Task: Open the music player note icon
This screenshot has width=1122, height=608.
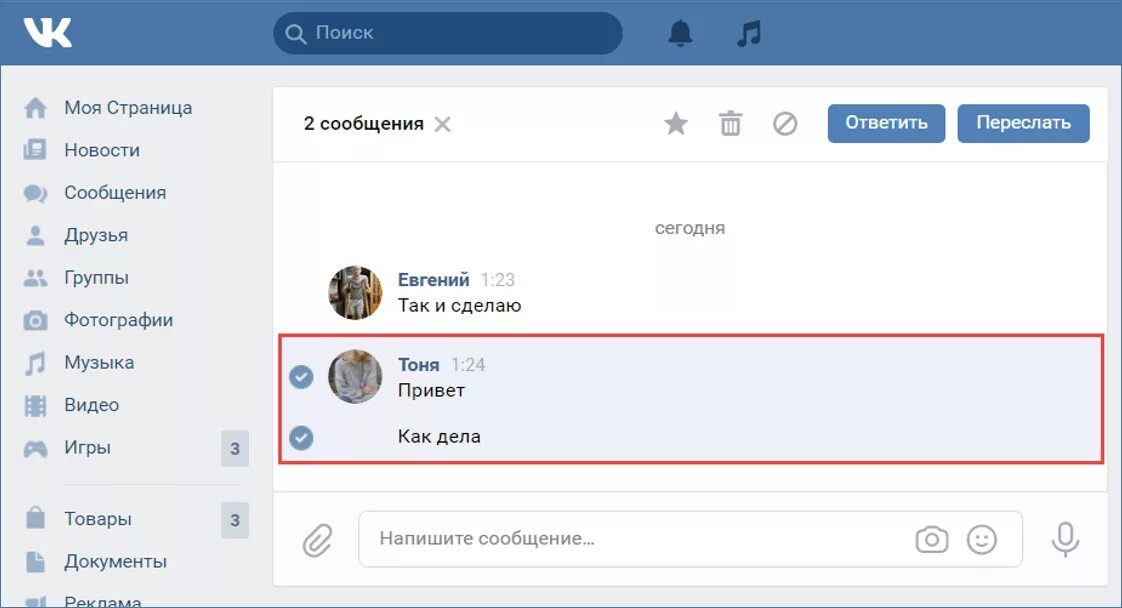Action: point(749,33)
